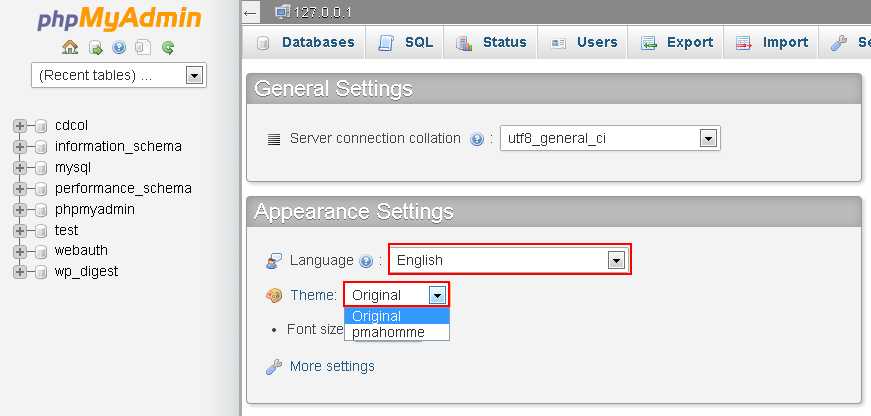
Task: Open the phpmyadmin database link
Action: point(95,210)
